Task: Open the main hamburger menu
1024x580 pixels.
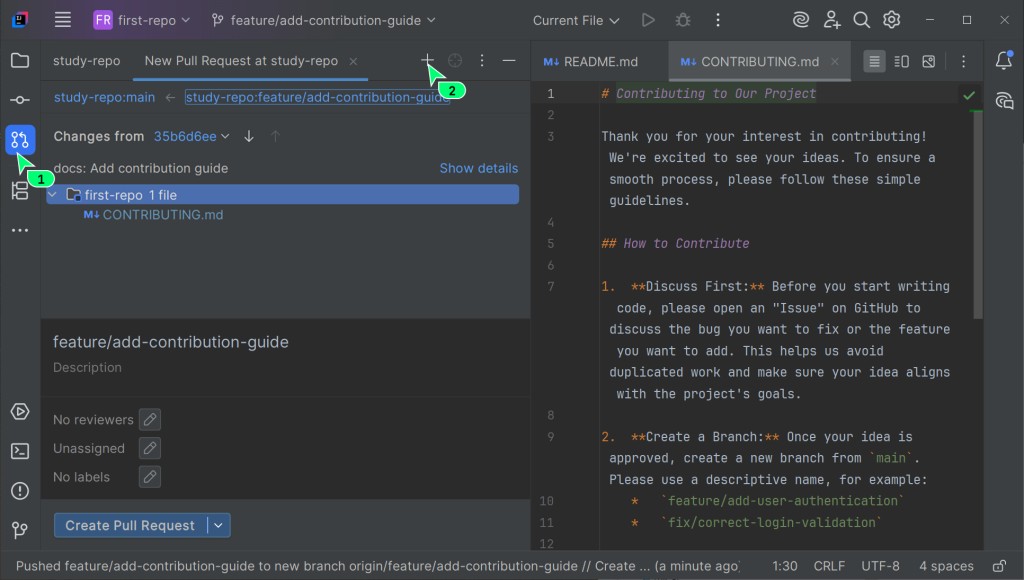Action: point(63,20)
